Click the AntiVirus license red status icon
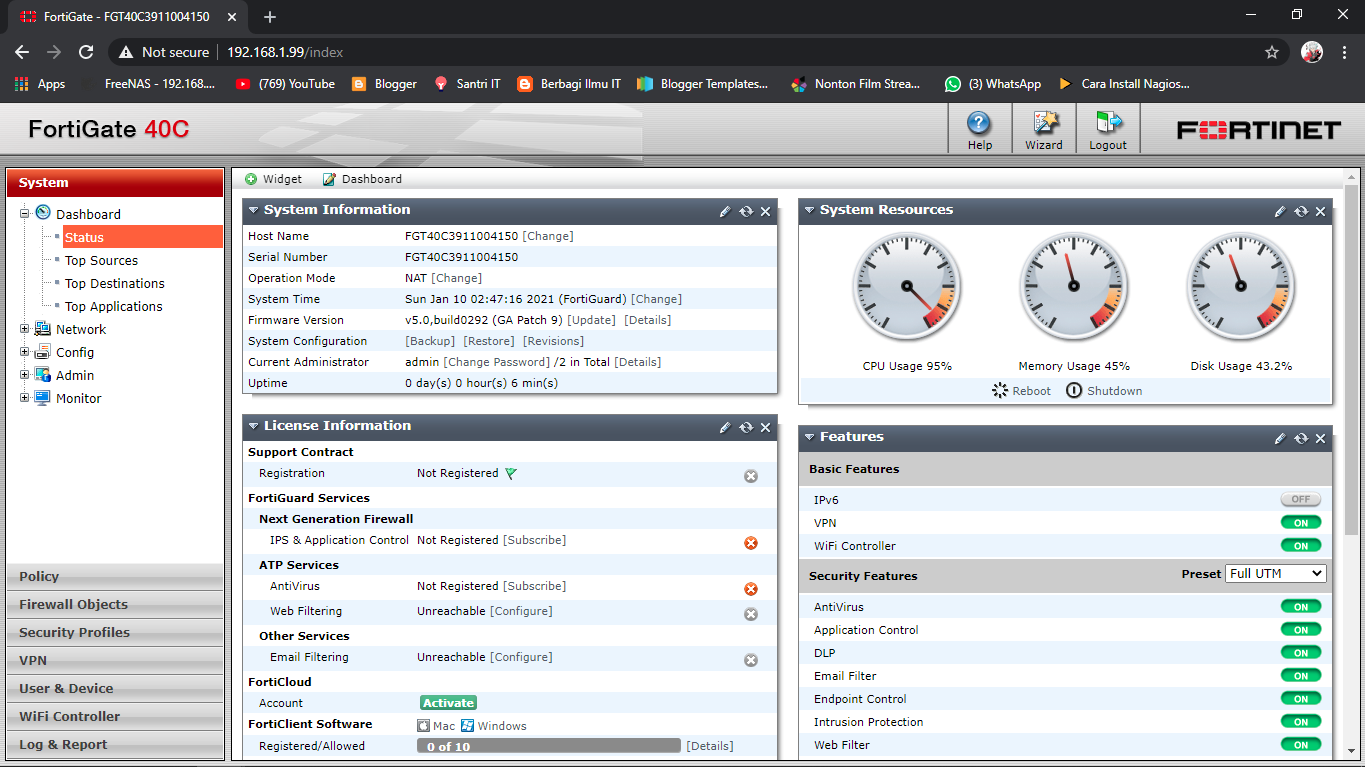Image resolution: width=1365 pixels, height=767 pixels. pos(751,589)
